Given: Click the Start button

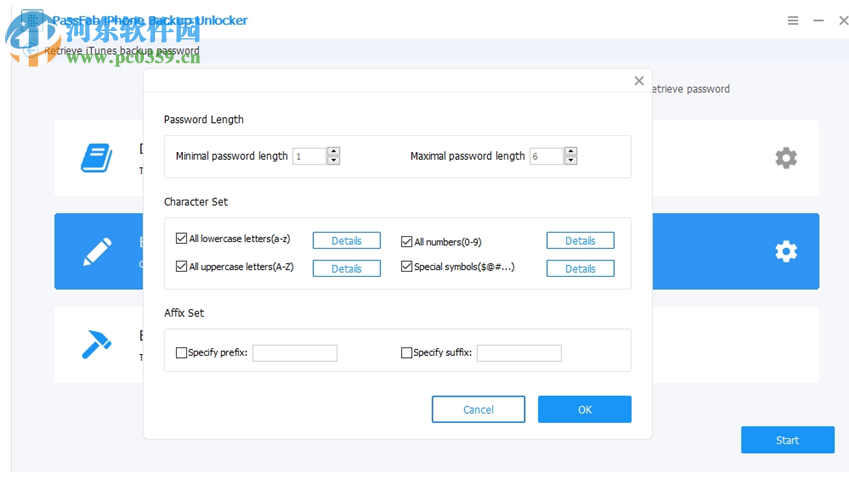Looking at the screenshot, I should click(x=788, y=440).
